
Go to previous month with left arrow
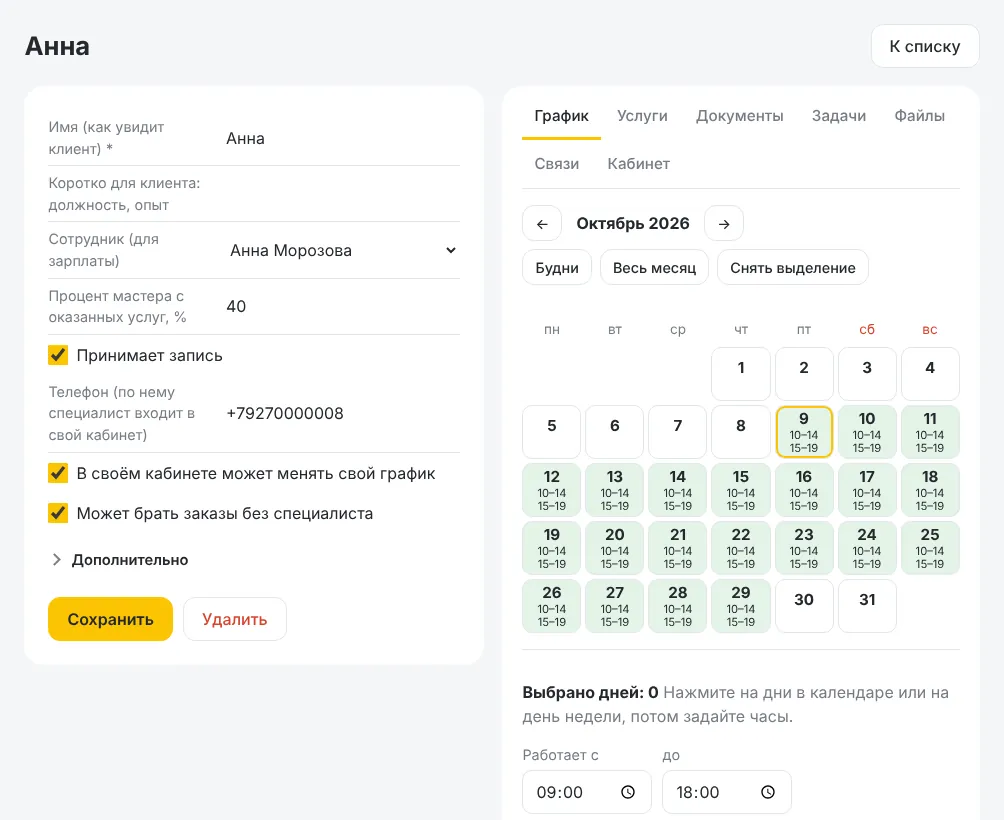click(x=542, y=223)
